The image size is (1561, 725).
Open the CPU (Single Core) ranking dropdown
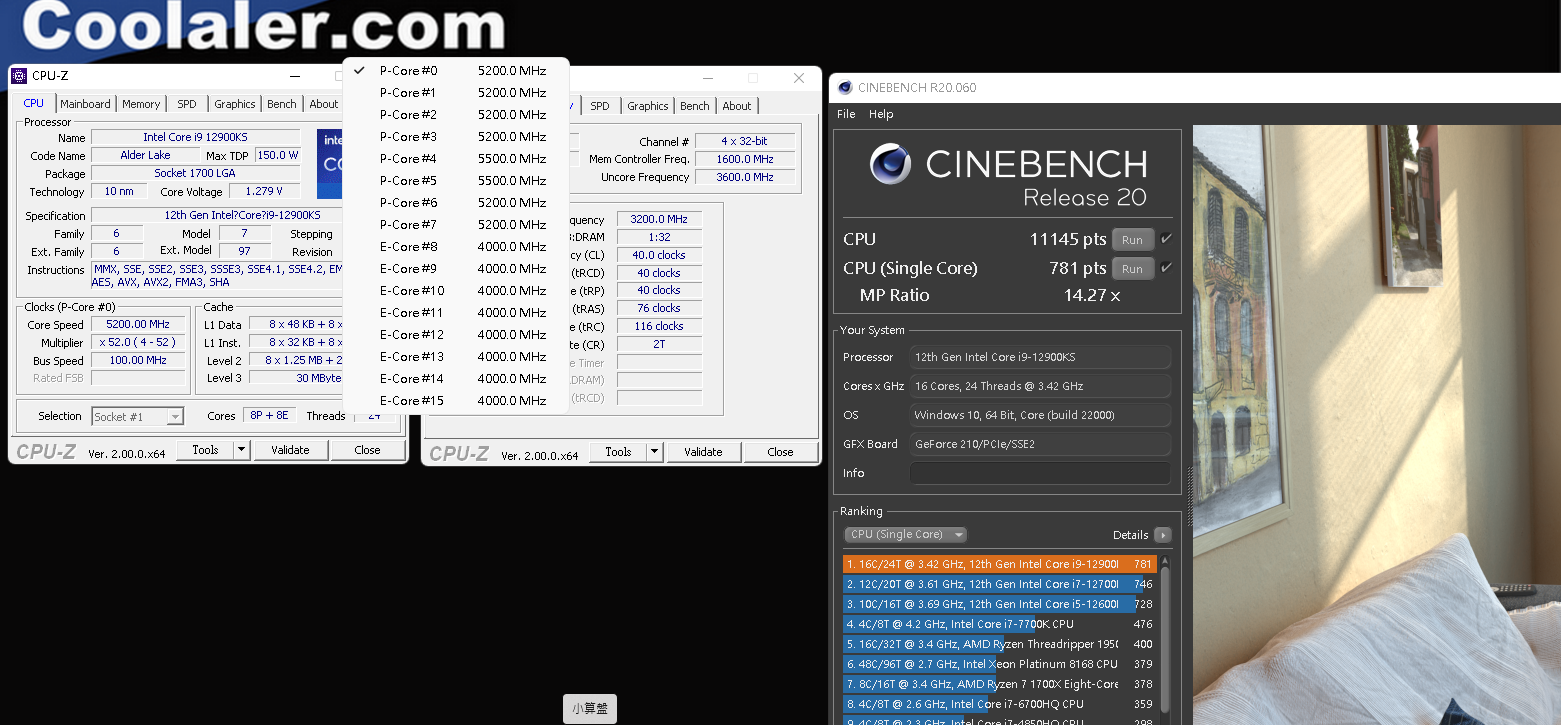(905, 534)
